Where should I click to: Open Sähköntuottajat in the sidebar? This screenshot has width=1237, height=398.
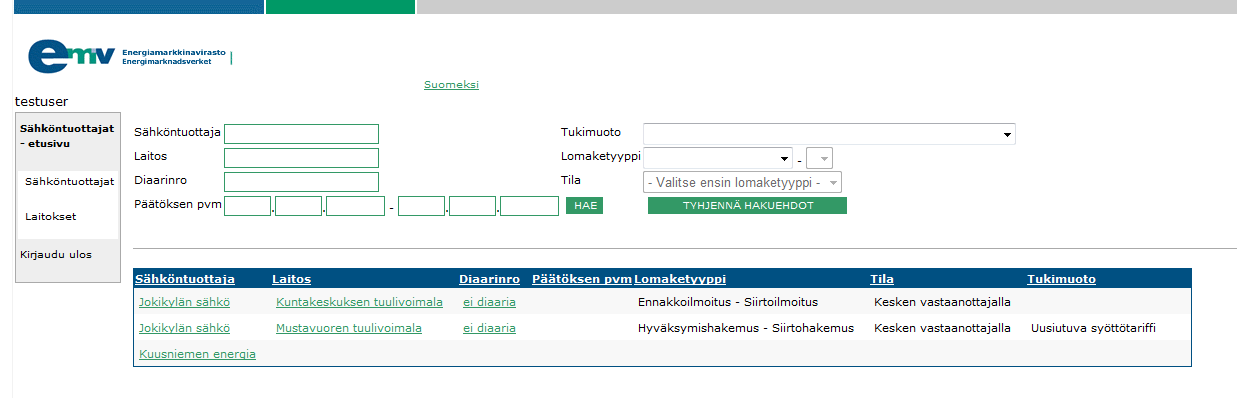coord(70,182)
